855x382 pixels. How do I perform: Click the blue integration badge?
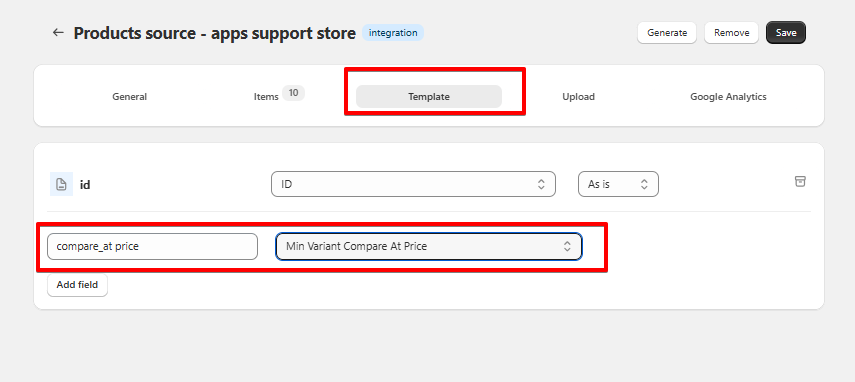(393, 33)
